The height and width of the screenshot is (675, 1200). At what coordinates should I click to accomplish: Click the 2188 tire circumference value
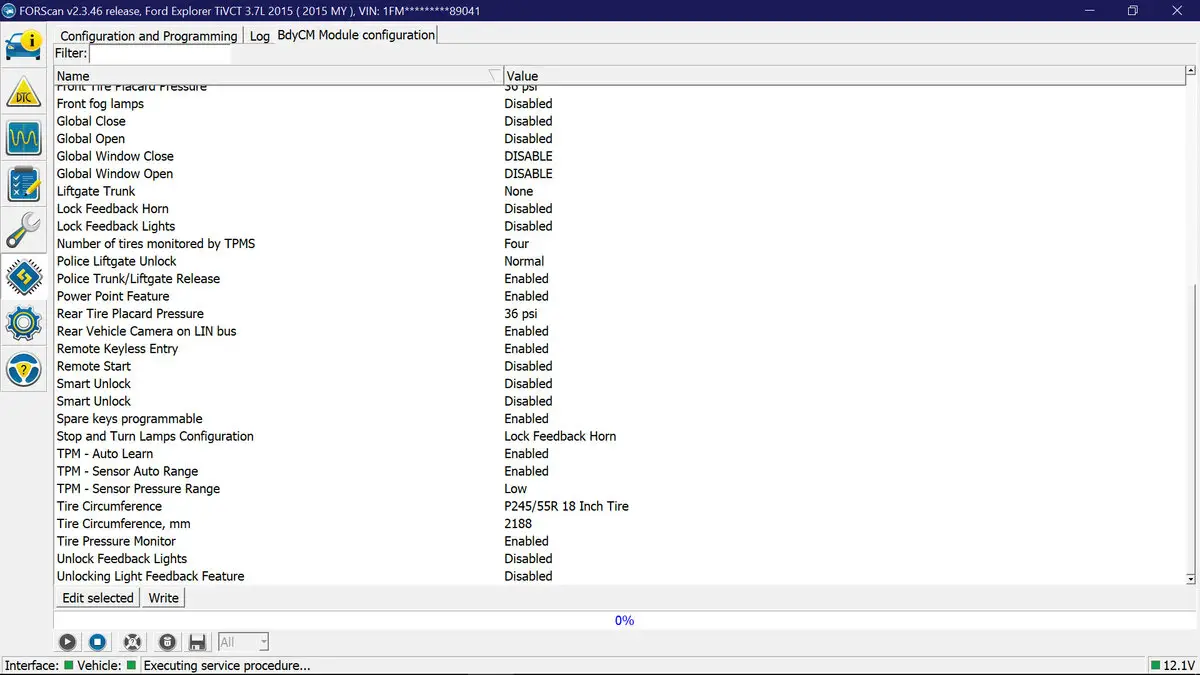[518, 524]
